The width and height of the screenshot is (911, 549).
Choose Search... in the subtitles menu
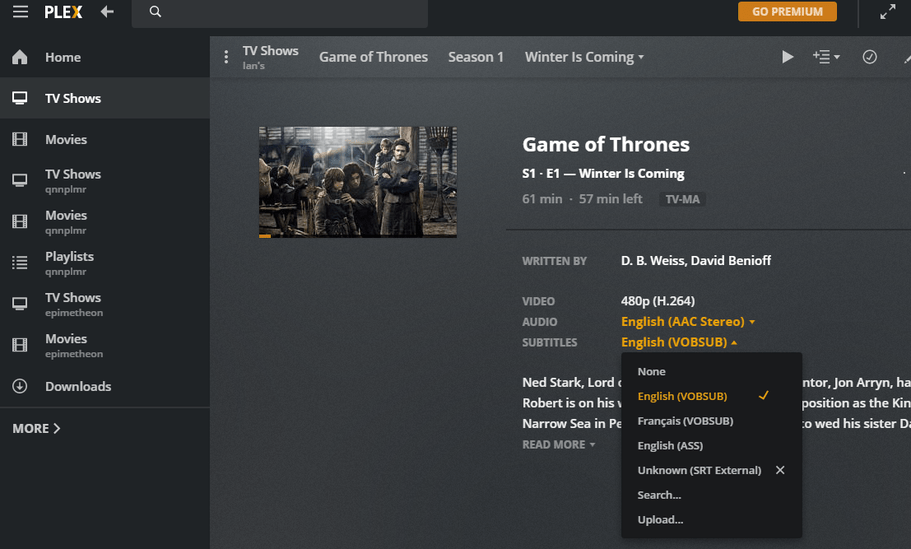click(x=712, y=495)
